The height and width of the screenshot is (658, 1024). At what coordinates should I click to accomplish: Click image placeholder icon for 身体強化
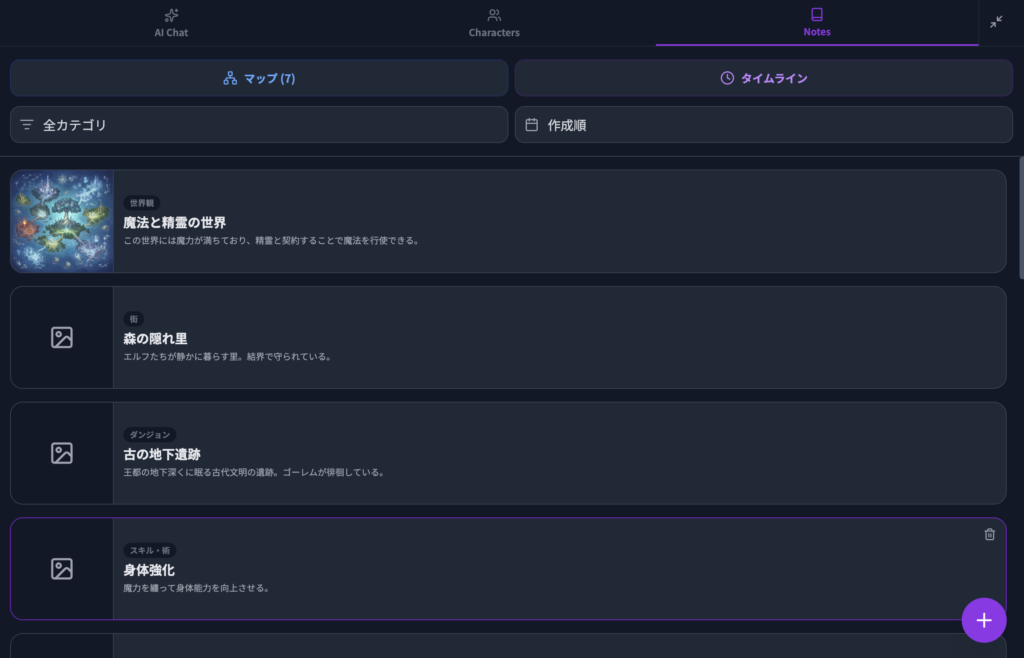pyautogui.click(x=62, y=569)
